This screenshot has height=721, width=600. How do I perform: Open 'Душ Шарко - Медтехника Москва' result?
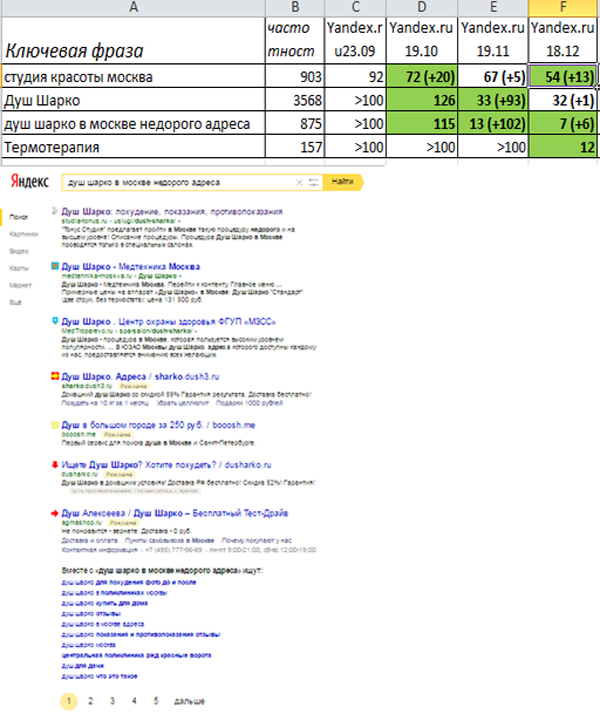(x=131, y=266)
